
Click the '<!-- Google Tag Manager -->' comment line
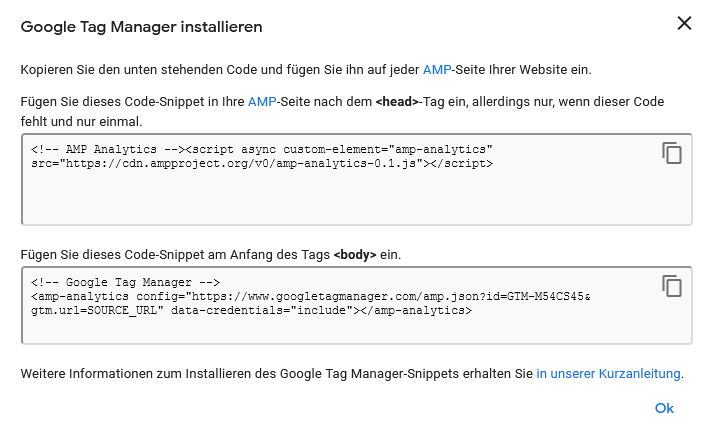125,283
